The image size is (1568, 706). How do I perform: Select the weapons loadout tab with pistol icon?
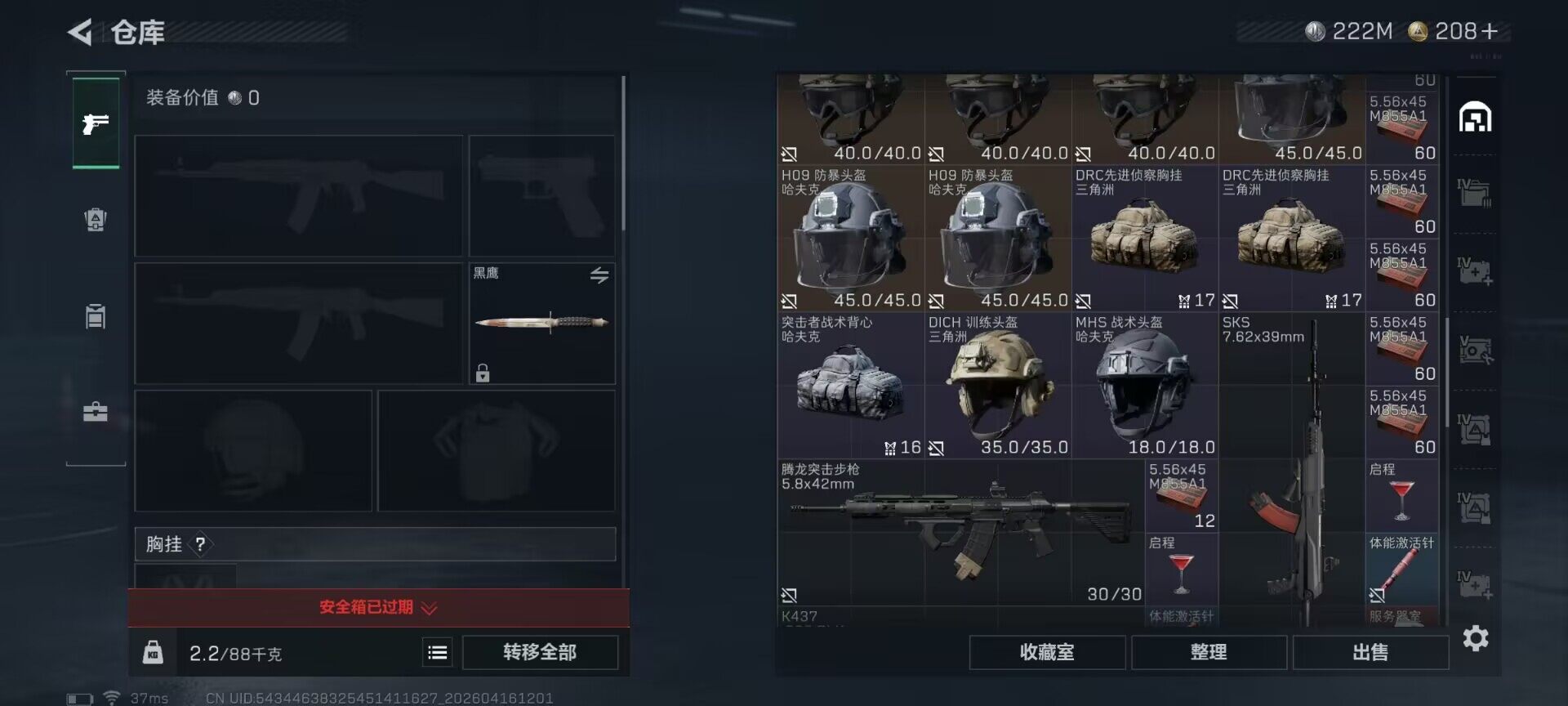click(x=96, y=123)
